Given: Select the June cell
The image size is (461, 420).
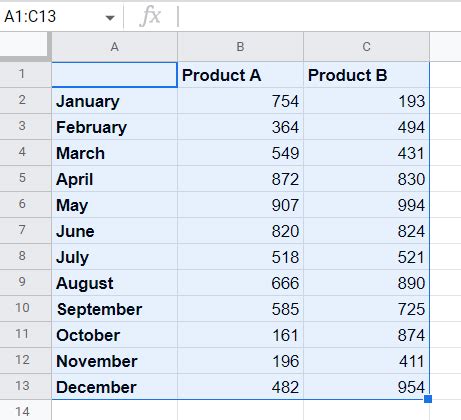Looking at the screenshot, I should tap(115, 231).
